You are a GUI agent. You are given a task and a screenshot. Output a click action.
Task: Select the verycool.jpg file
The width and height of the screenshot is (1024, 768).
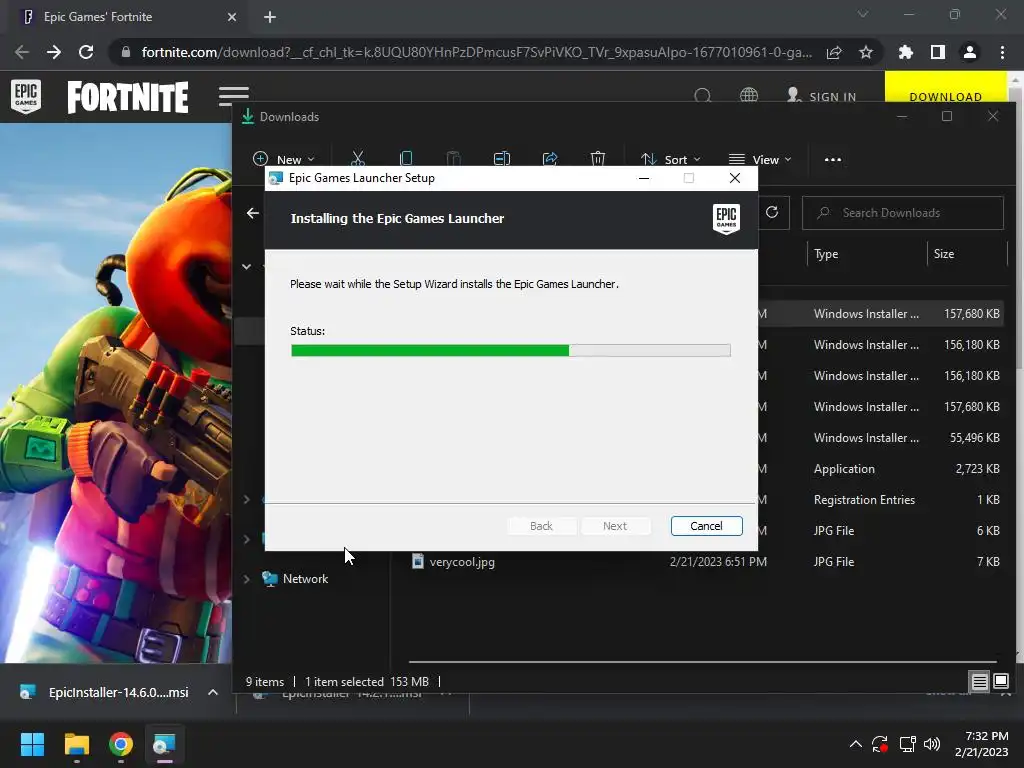pyautogui.click(x=462, y=562)
